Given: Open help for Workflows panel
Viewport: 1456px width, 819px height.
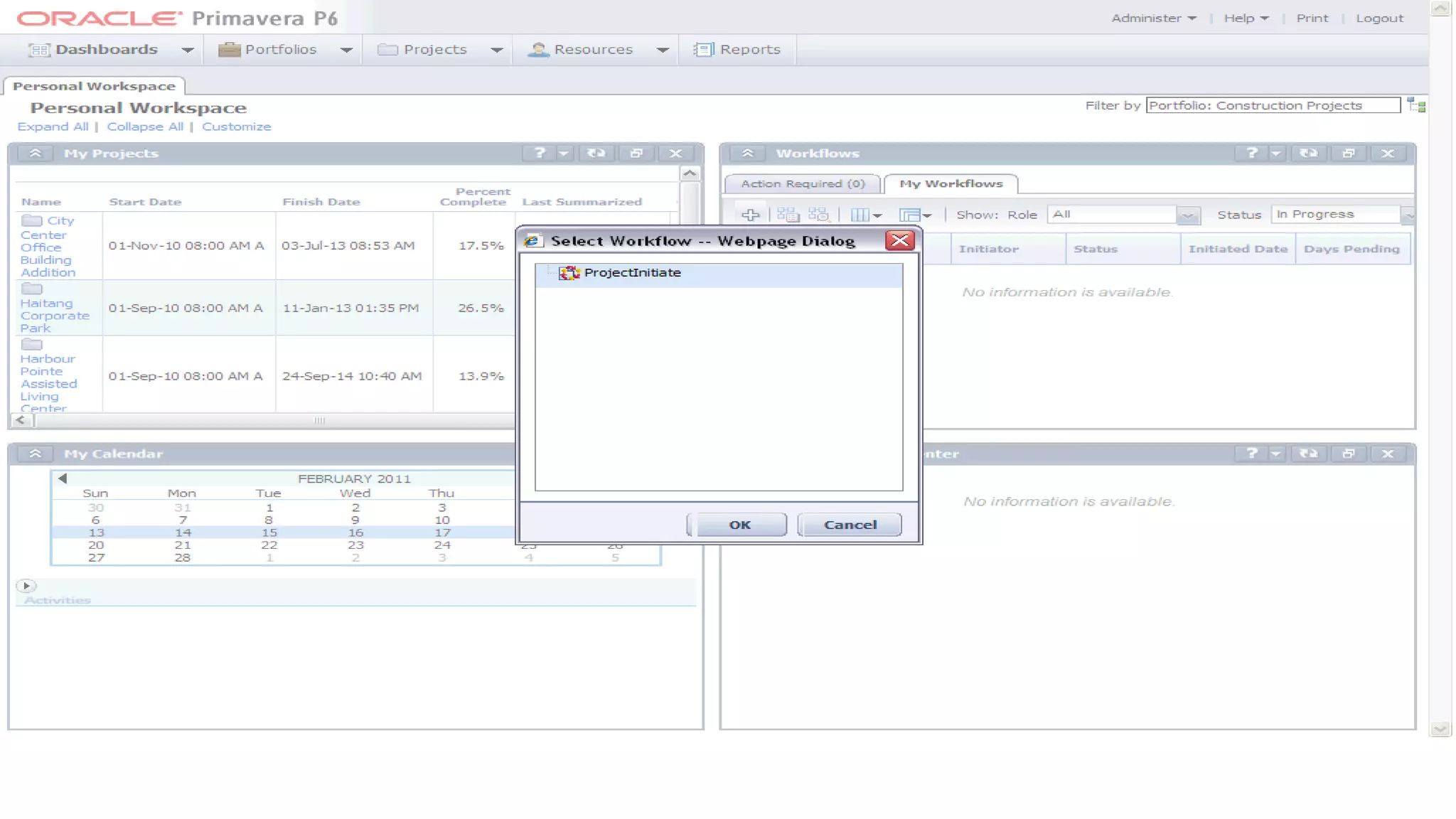Looking at the screenshot, I should point(1252,154).
